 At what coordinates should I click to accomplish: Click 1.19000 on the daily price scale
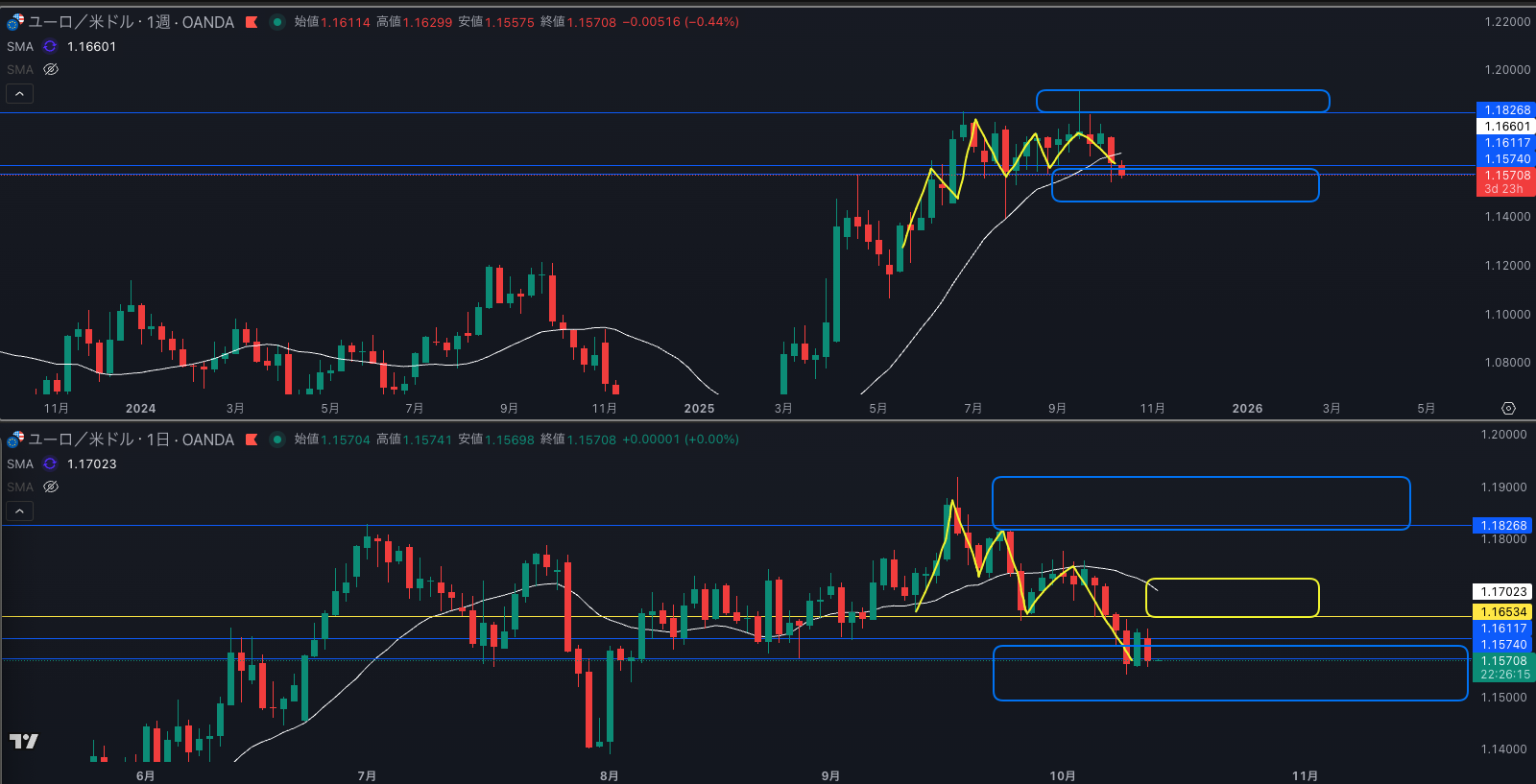pos(1503,487)
